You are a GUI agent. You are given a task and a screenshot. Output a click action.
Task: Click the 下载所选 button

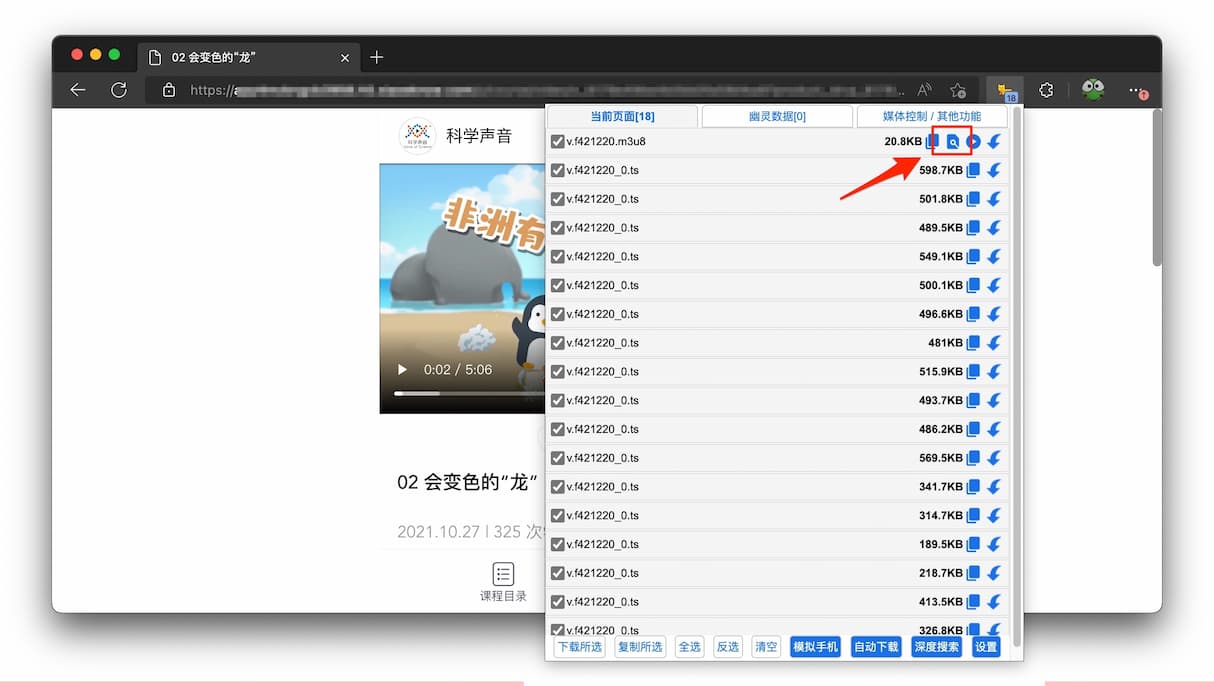579,647
